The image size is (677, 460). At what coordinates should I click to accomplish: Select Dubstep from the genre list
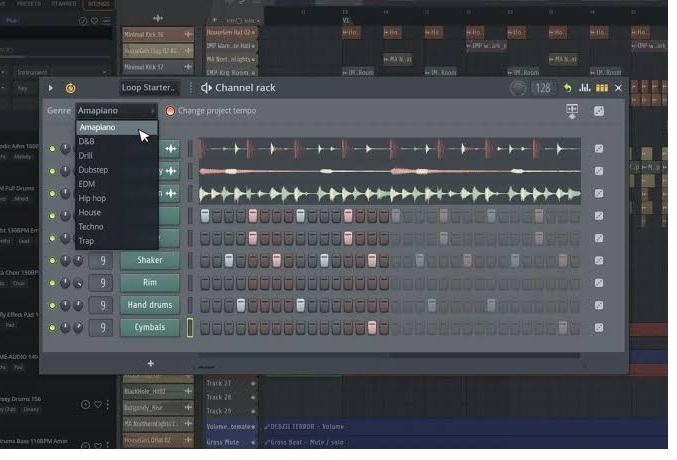pos(117,170)
